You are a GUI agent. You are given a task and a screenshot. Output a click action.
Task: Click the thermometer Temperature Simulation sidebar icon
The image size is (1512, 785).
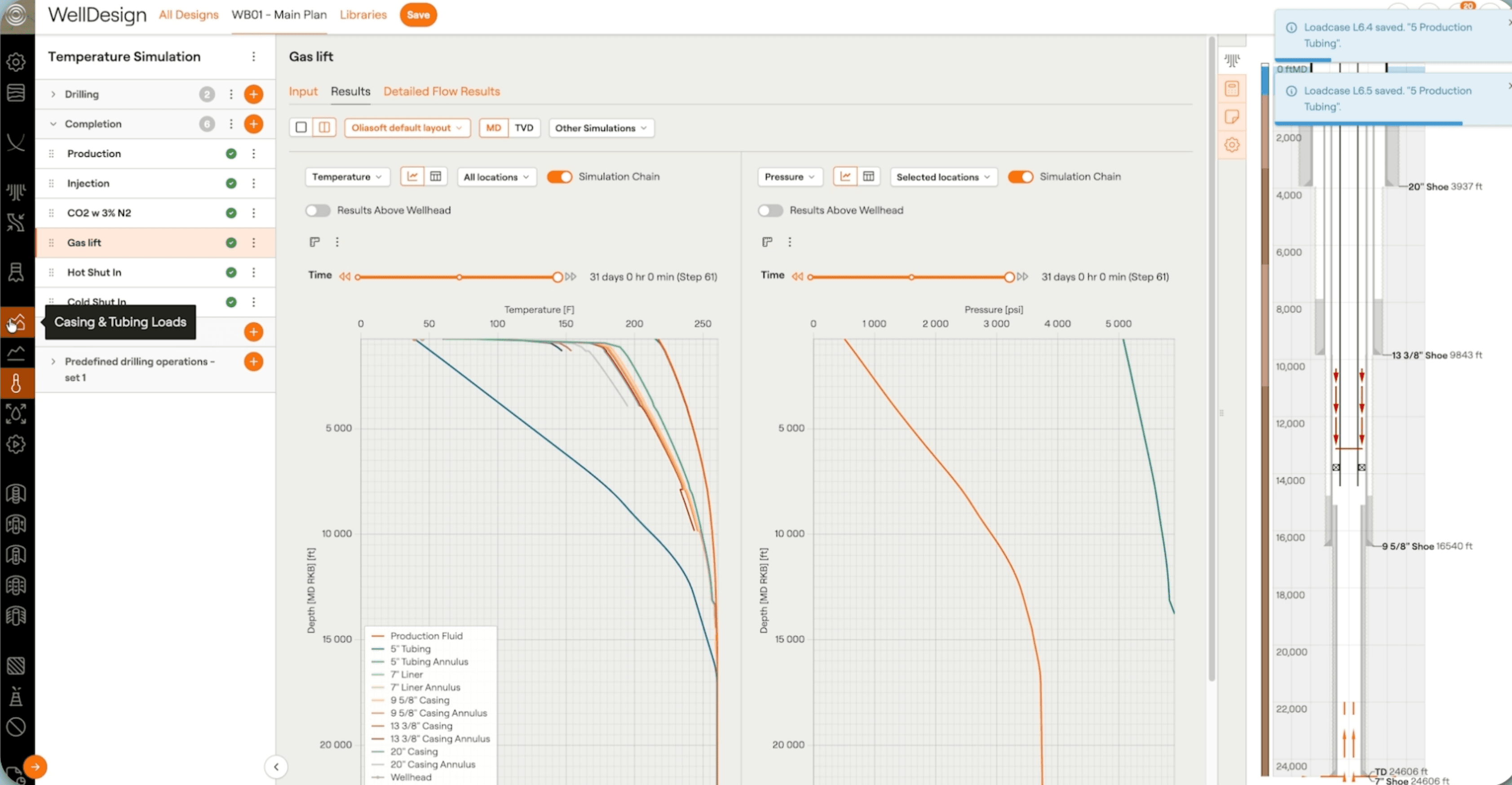[16, 383]
